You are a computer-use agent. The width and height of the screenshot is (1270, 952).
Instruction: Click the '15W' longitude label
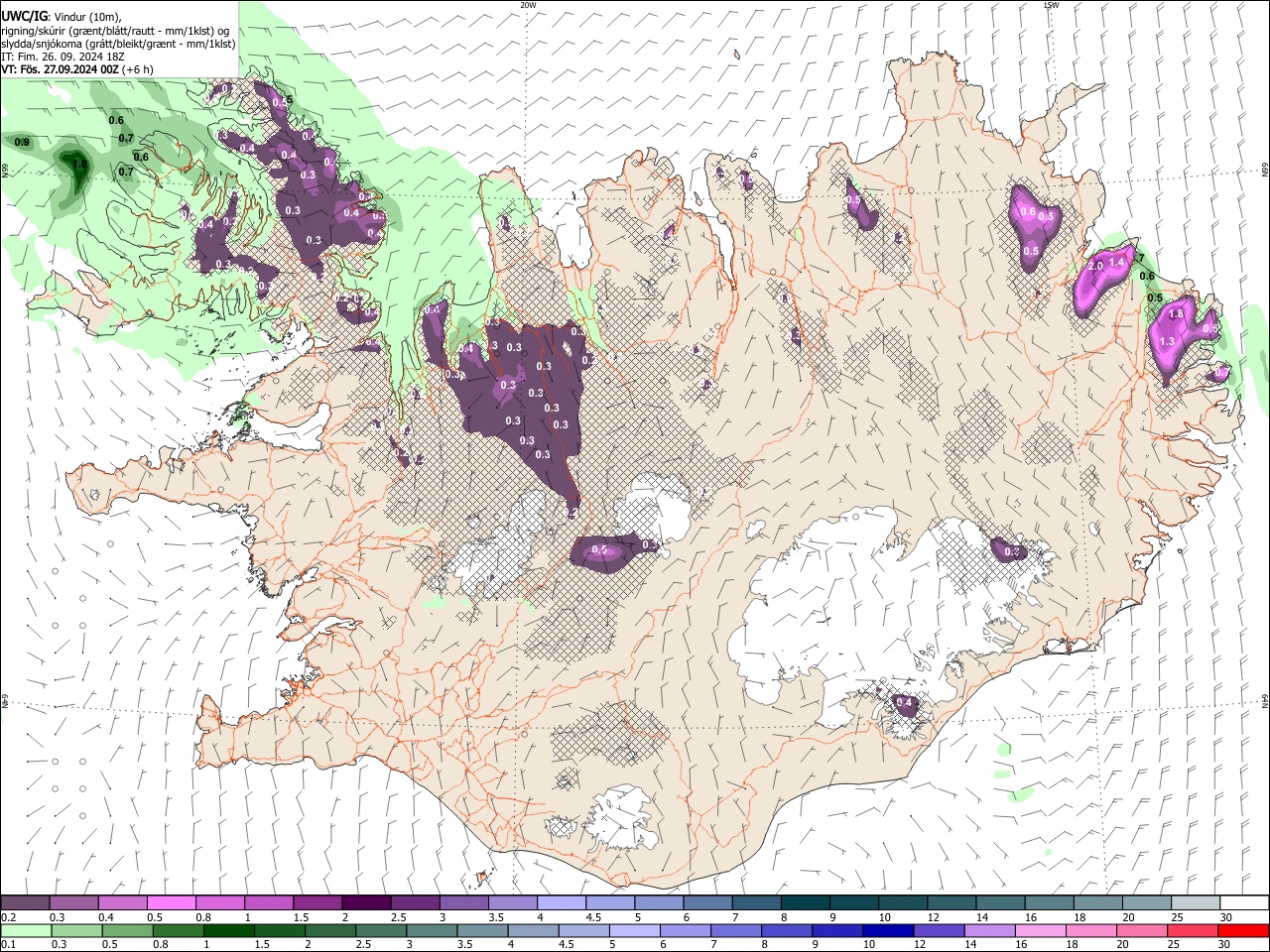1050,5
